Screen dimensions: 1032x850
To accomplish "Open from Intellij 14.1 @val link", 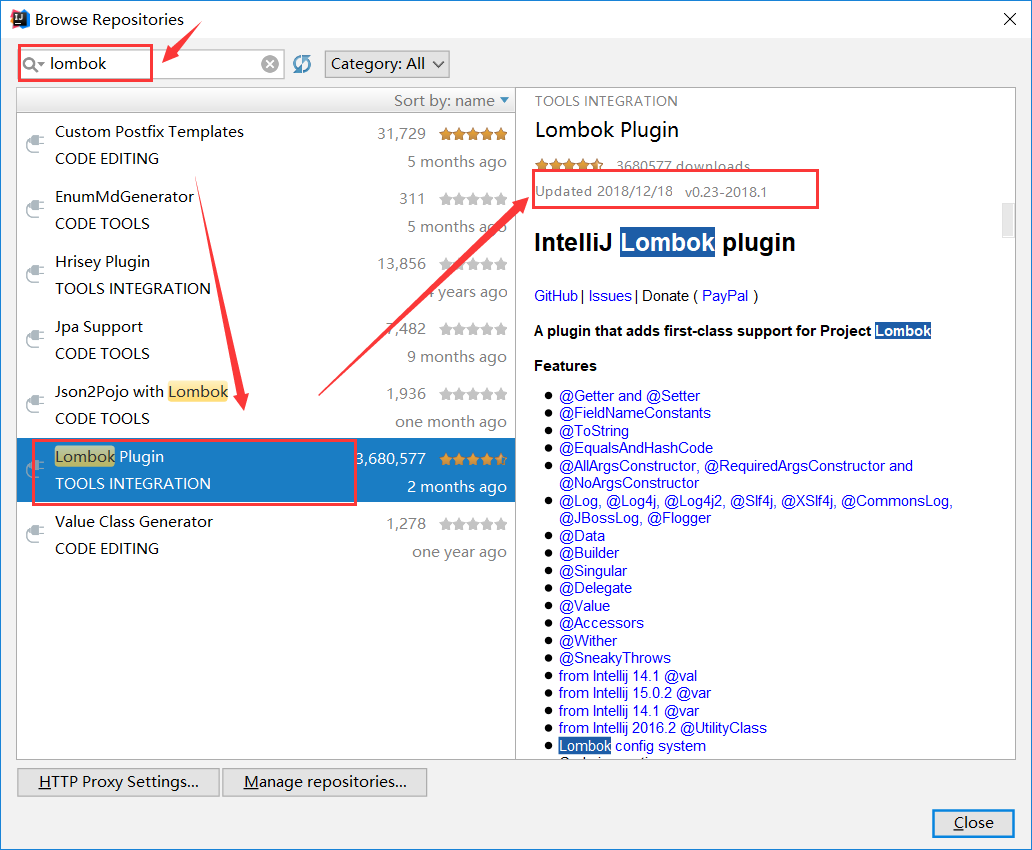I will point(628,676).
